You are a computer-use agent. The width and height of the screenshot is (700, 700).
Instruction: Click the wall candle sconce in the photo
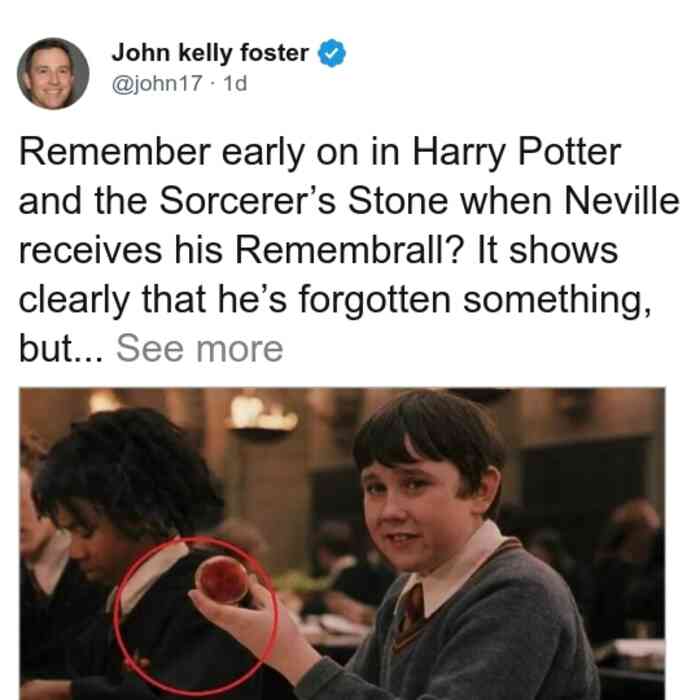coord(261,415)
